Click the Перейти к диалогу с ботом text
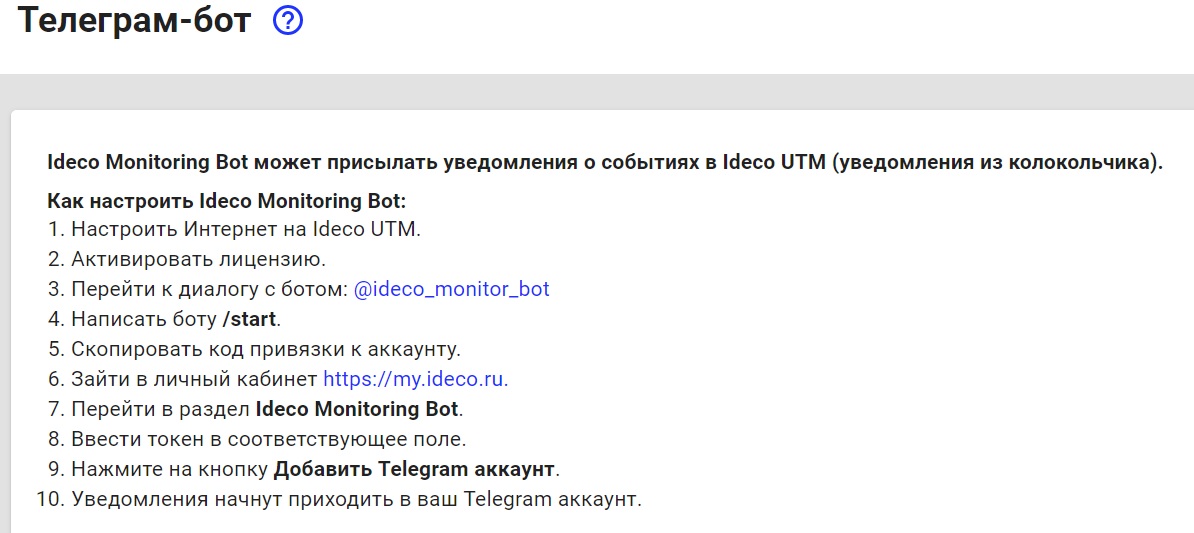 click(x=209, y=289)
